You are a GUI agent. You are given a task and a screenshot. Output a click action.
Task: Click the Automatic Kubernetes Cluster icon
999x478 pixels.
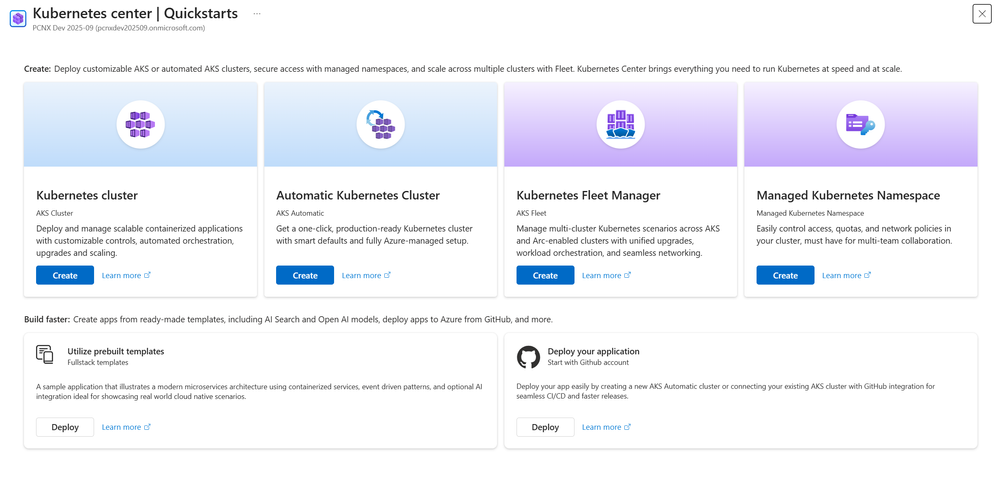coord(380,125)
